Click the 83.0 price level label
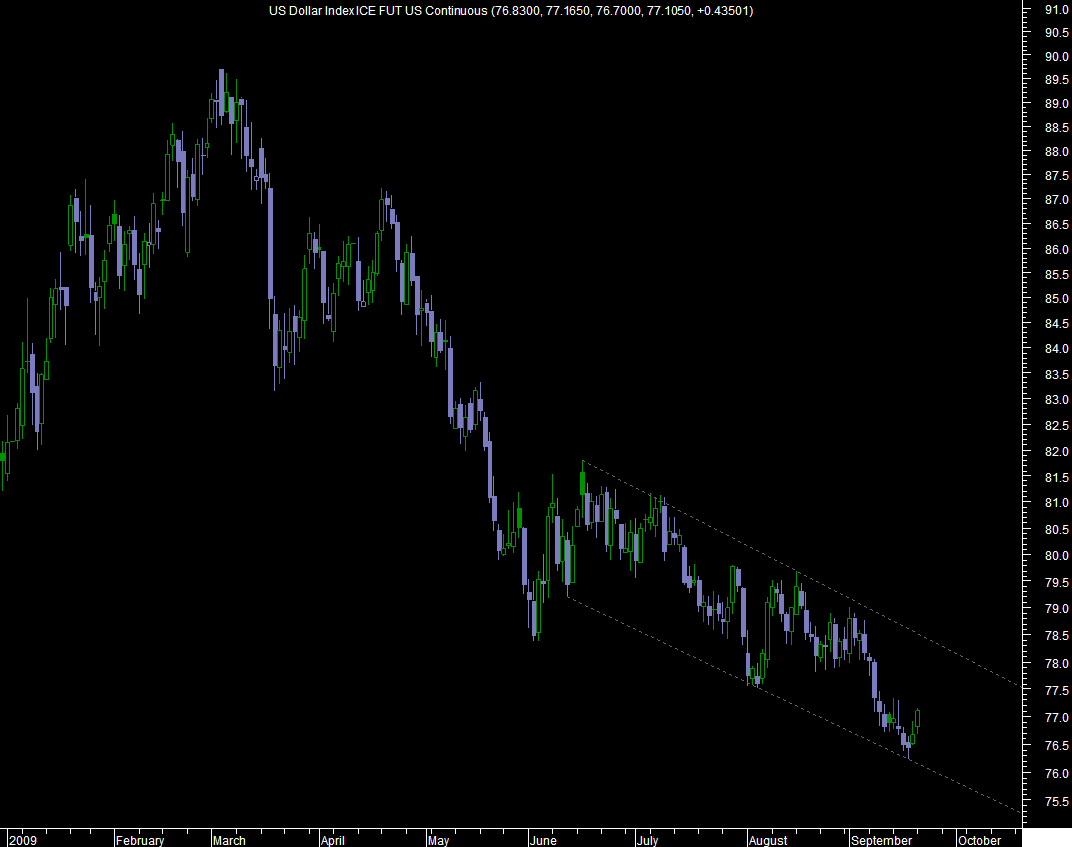The height and width of the screenshot is (847, 1072). tap(1056, 399)
